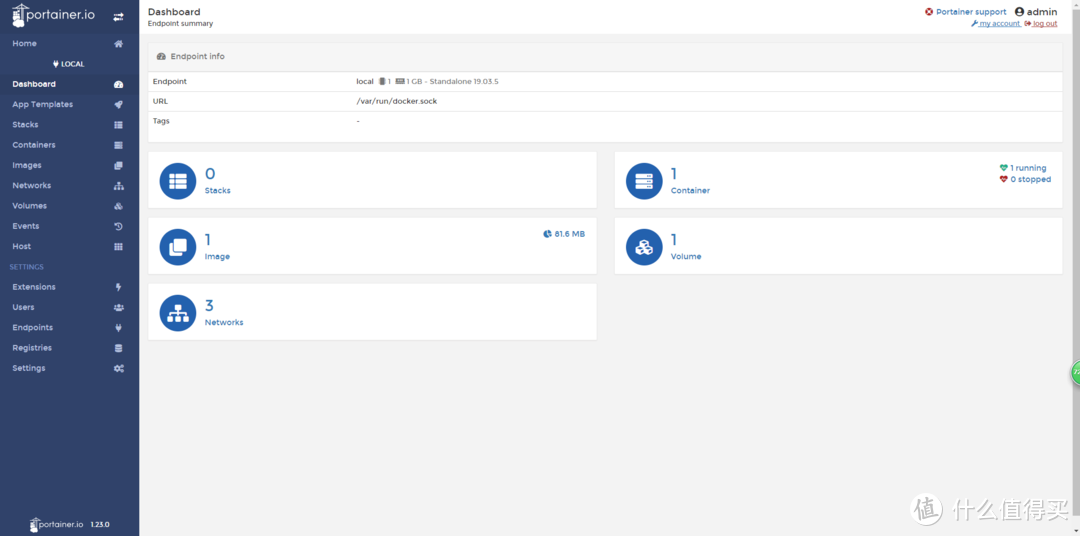Viewport: 1080px width, 536px height.
Task: Click the Networks sitemap icon in sidebar
Action: pyautogui.click(x=118, y=185)
